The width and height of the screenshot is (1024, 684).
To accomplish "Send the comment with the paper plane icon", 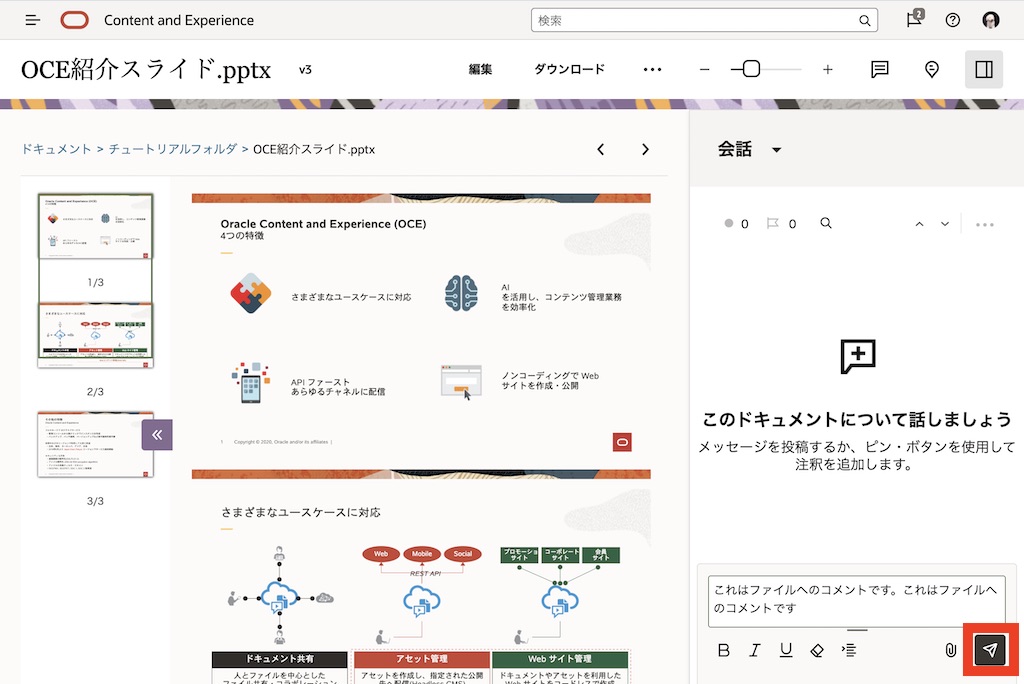I will point(989,649).
